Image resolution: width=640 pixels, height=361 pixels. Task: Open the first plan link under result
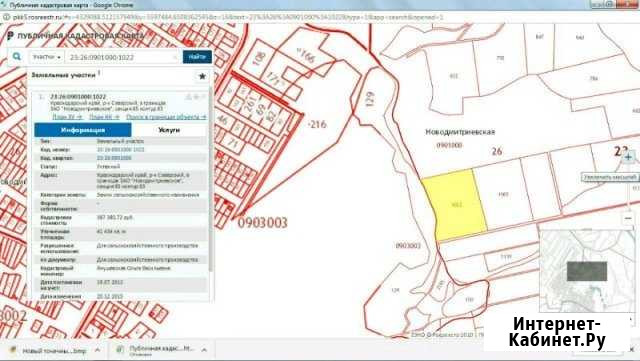pyautogui.click(x=67, y=117)
